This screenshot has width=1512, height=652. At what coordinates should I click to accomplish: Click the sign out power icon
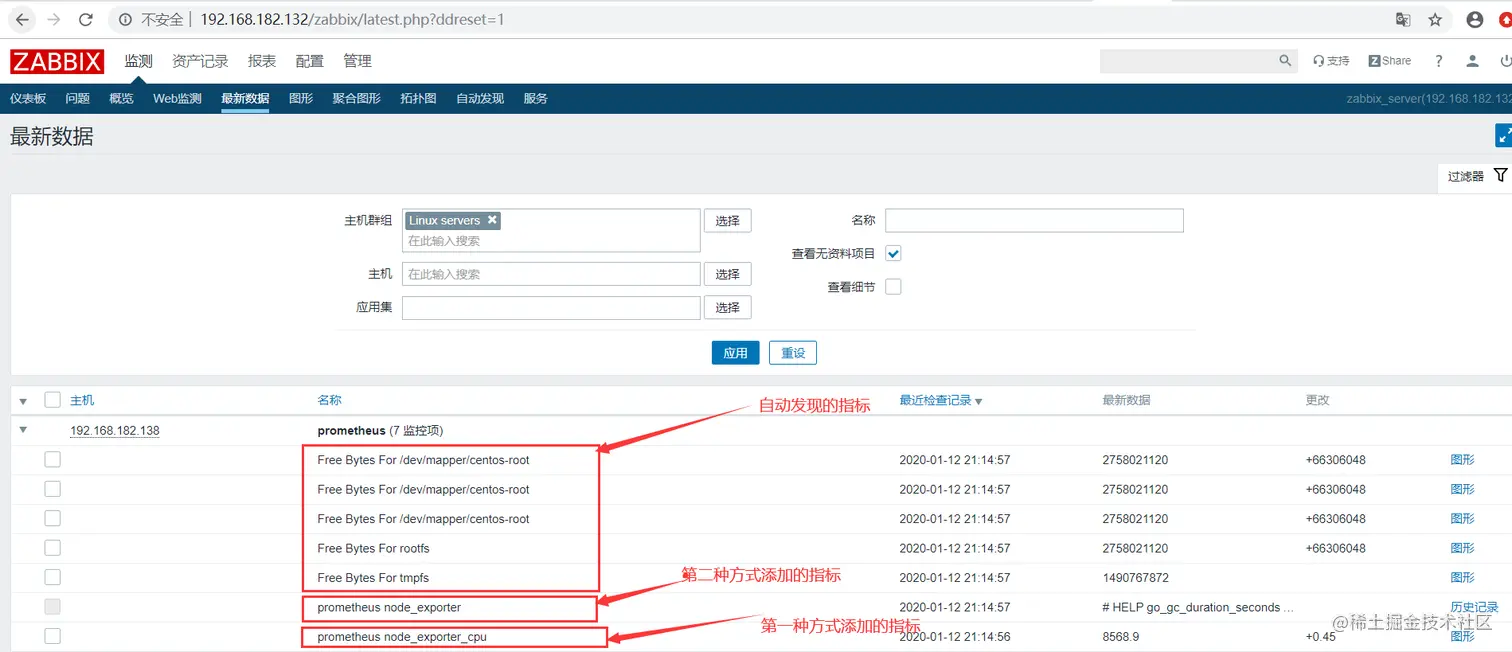(x=1505, y=61)
